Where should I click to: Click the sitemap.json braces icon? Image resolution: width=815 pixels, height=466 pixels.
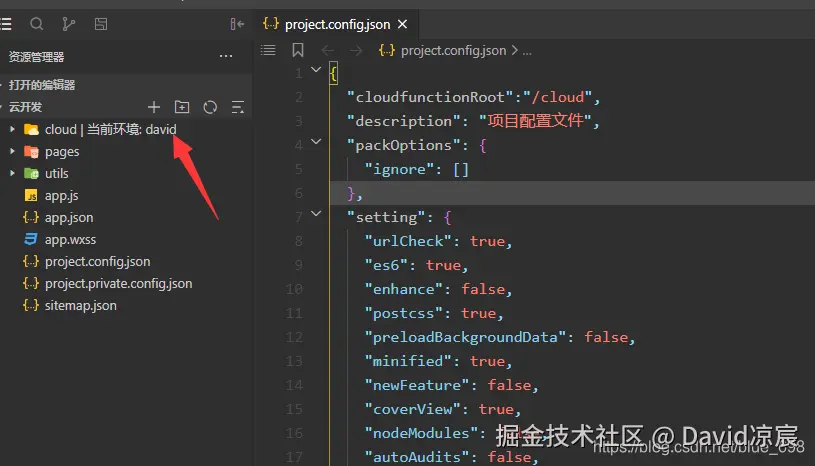pos(31,305)
